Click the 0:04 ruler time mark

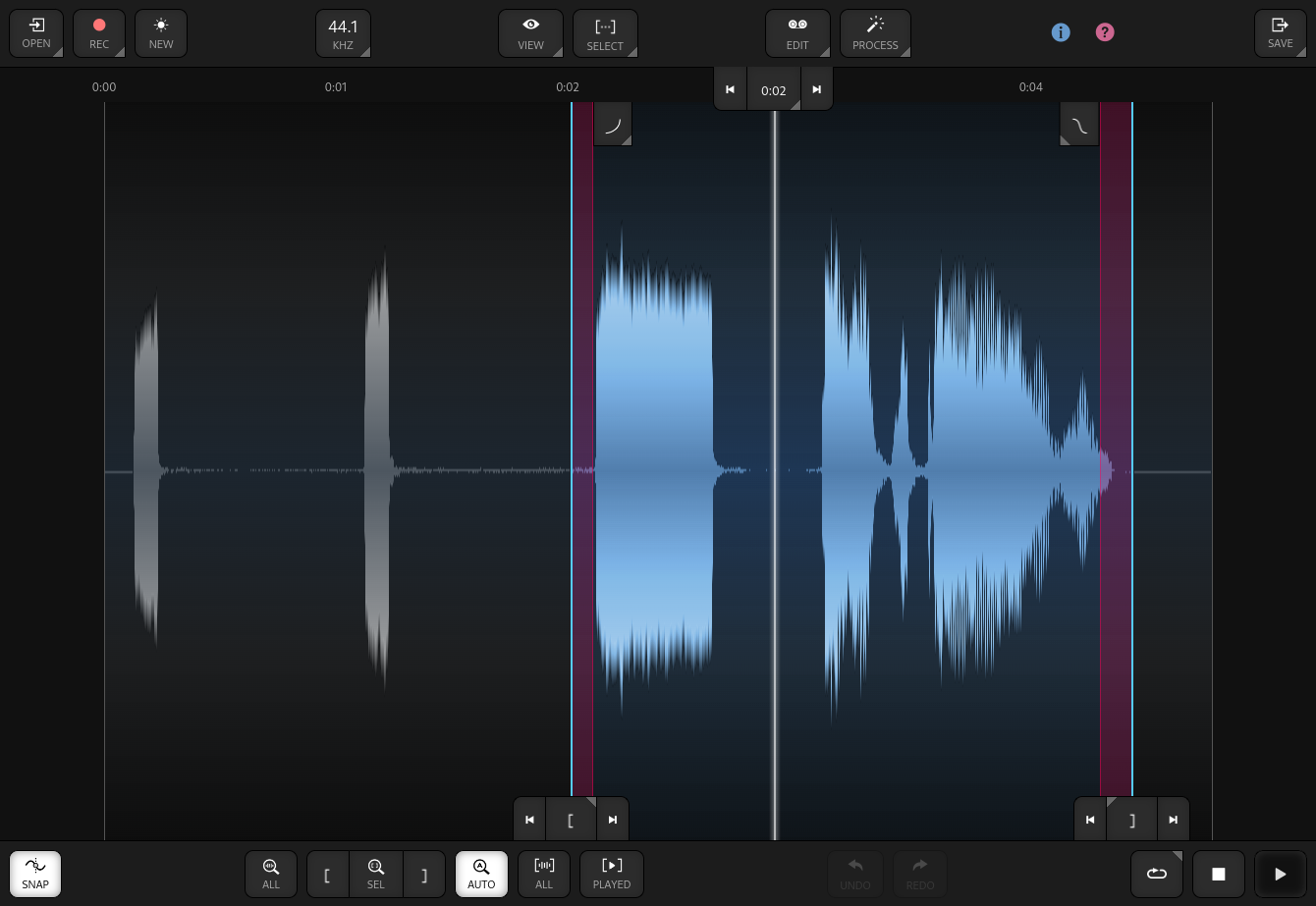tap(1031, 87)
